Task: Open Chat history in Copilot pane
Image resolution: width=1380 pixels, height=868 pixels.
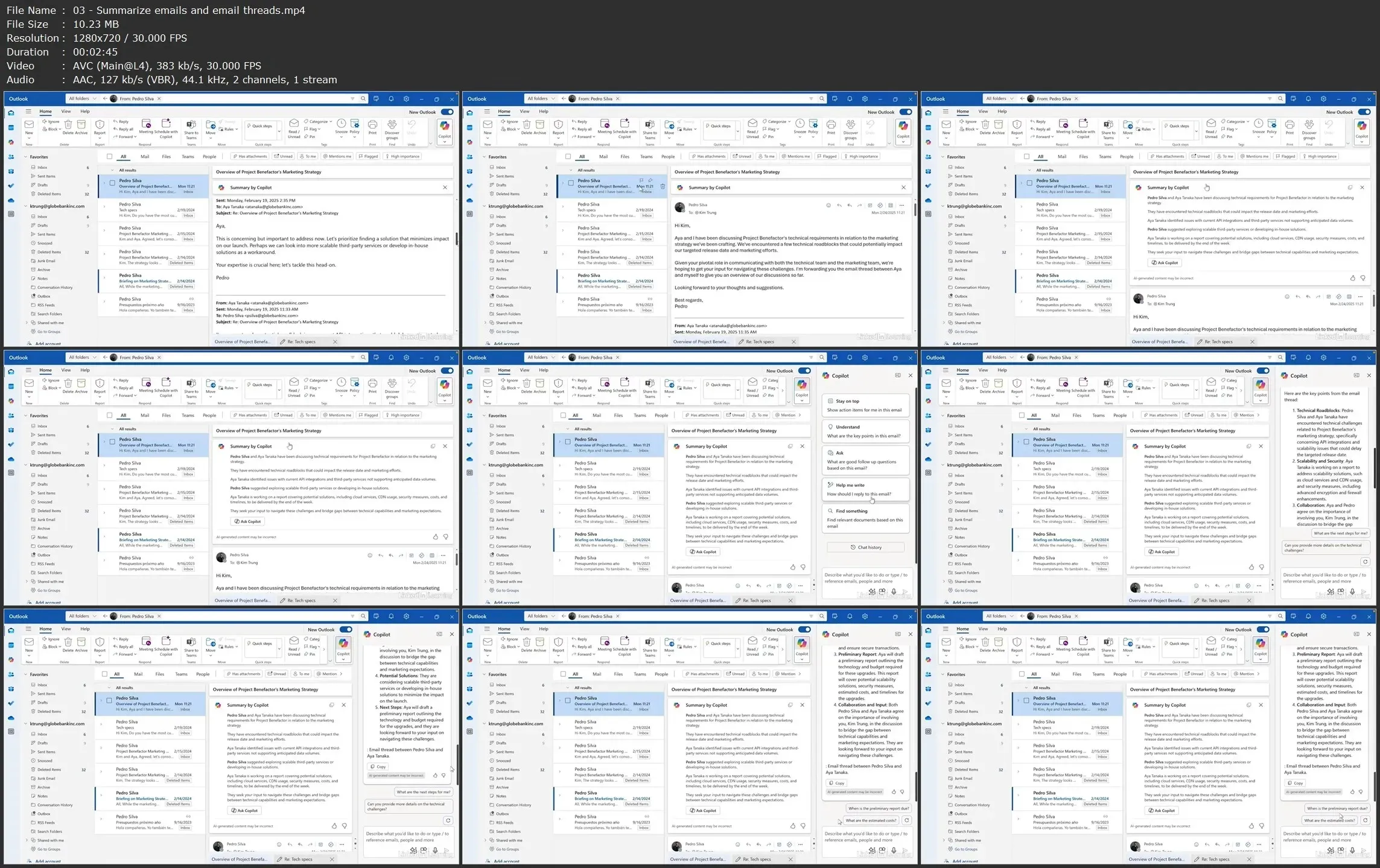Action: tap(865, 547)
